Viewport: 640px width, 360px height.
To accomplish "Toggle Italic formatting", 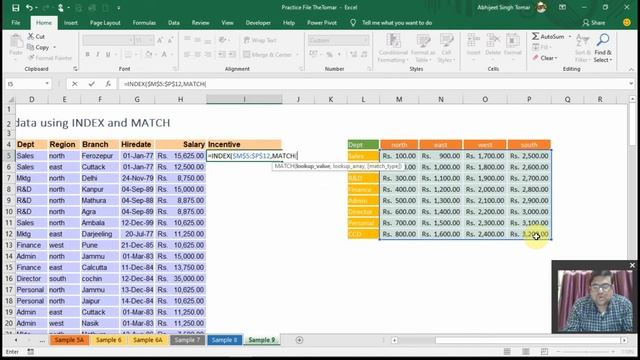I will click(x=98, y=54).
